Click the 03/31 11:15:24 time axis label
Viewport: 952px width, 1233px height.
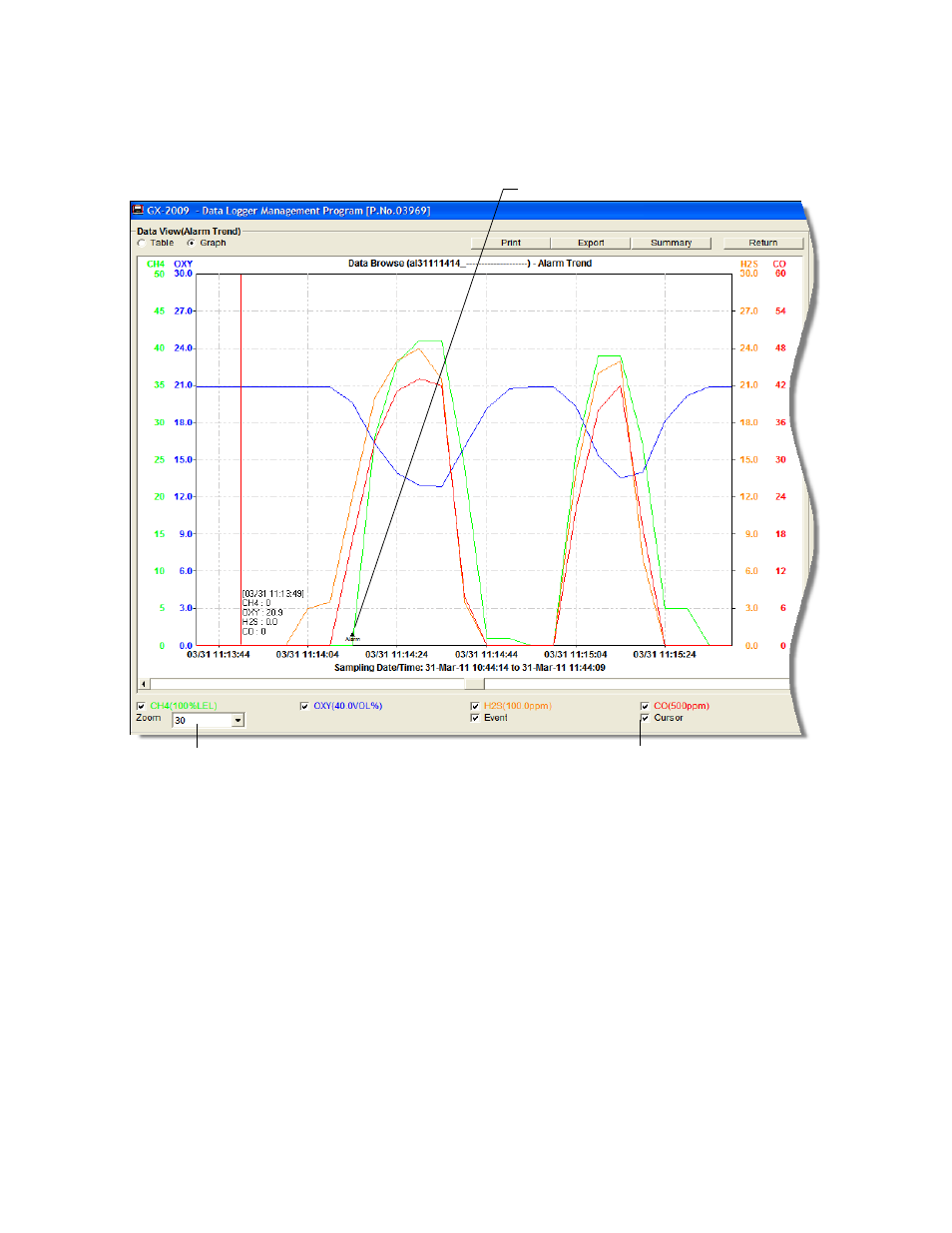pyautogui.click(x=665, y=655)
